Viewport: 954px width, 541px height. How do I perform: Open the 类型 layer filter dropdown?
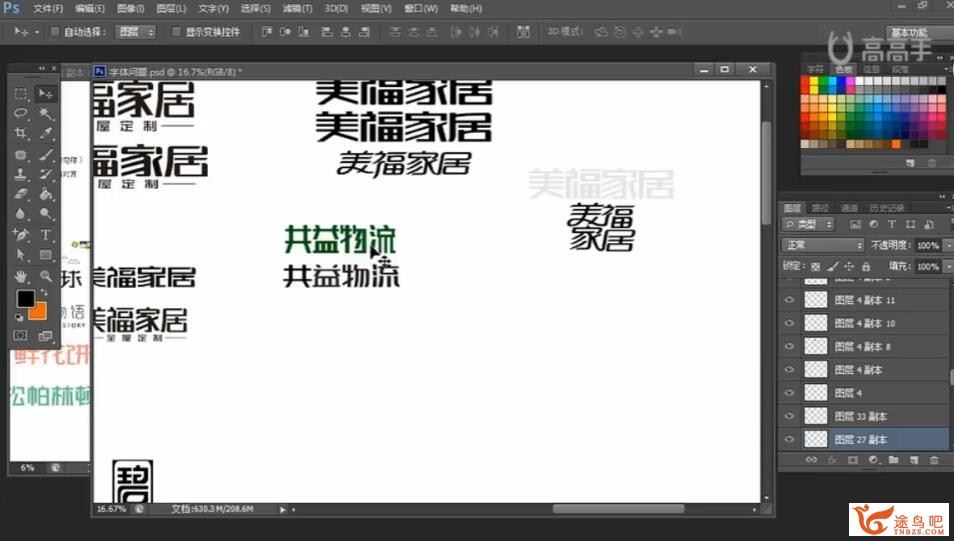[809, 225]
